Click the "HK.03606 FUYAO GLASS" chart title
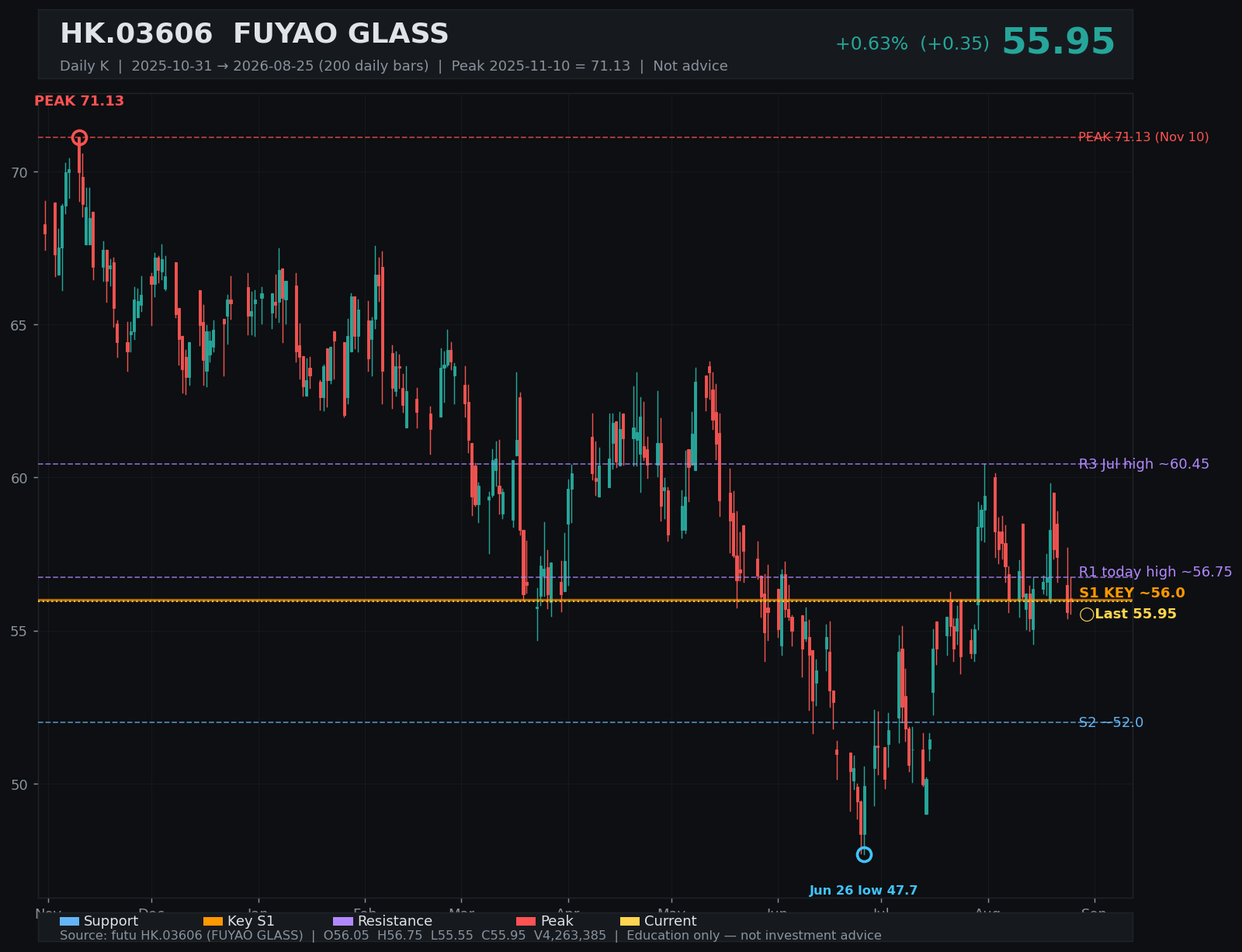The height and width of the screenshot is (952, 1242). pos(254,34)
